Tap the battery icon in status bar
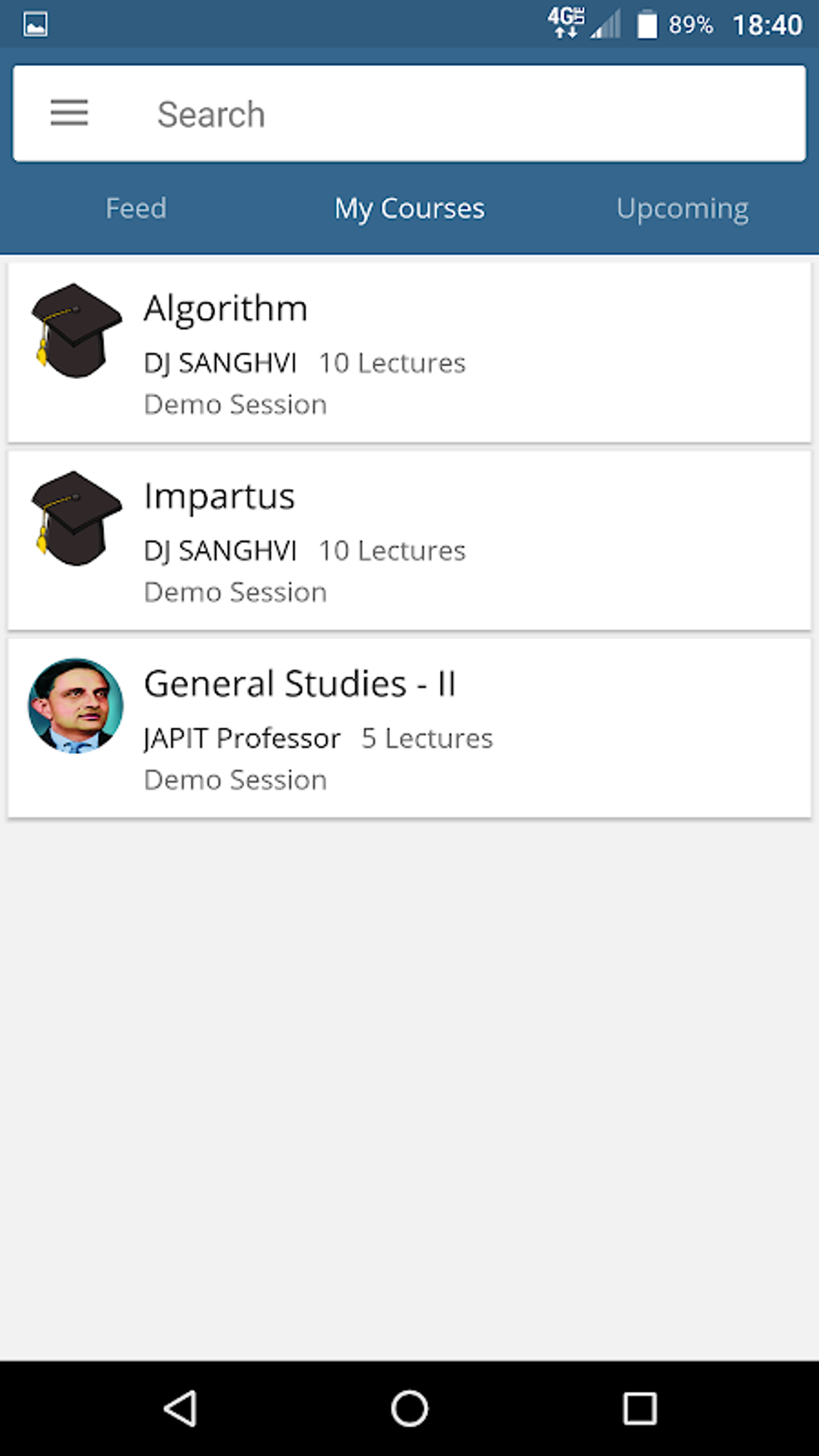This screenshot has height=1456, width=819. pyautogui.click(x=646, y=24)
